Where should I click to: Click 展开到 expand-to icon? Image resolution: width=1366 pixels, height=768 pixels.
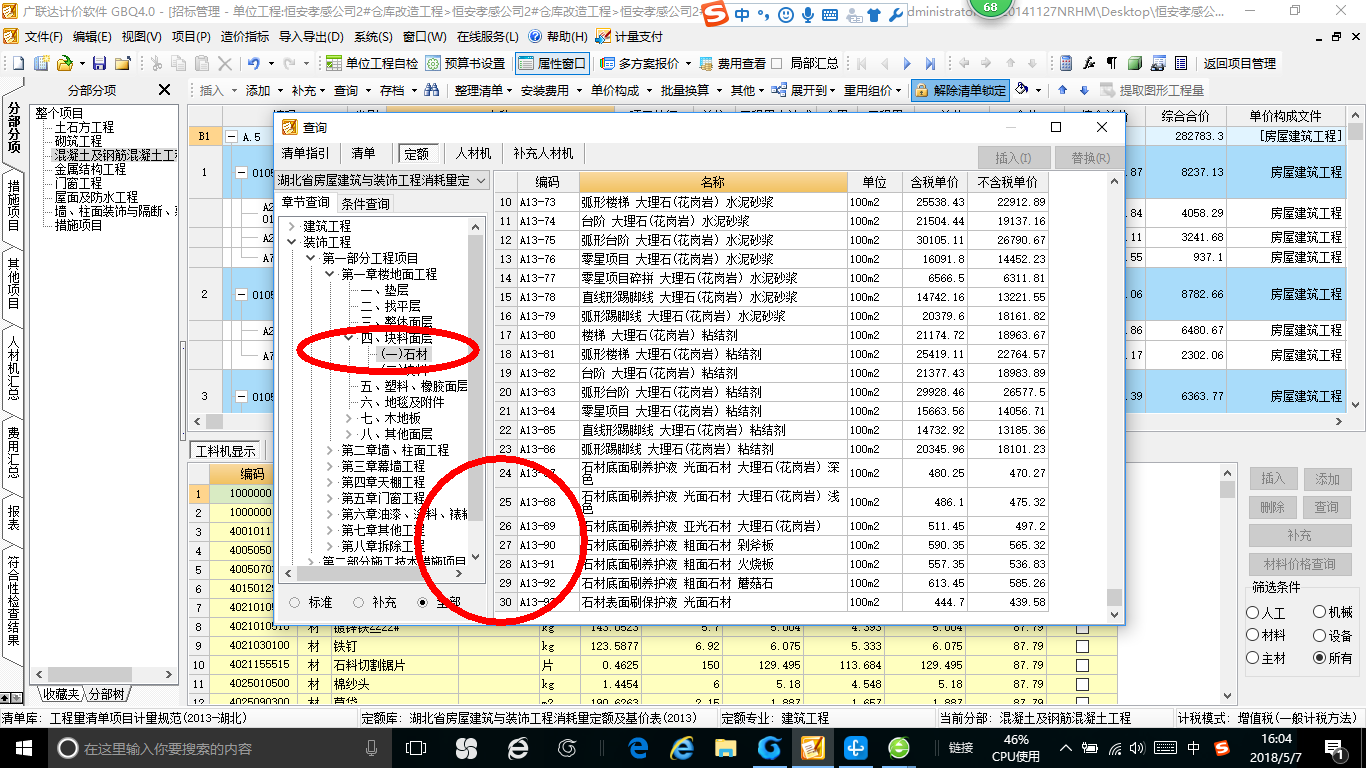point(781,90)
